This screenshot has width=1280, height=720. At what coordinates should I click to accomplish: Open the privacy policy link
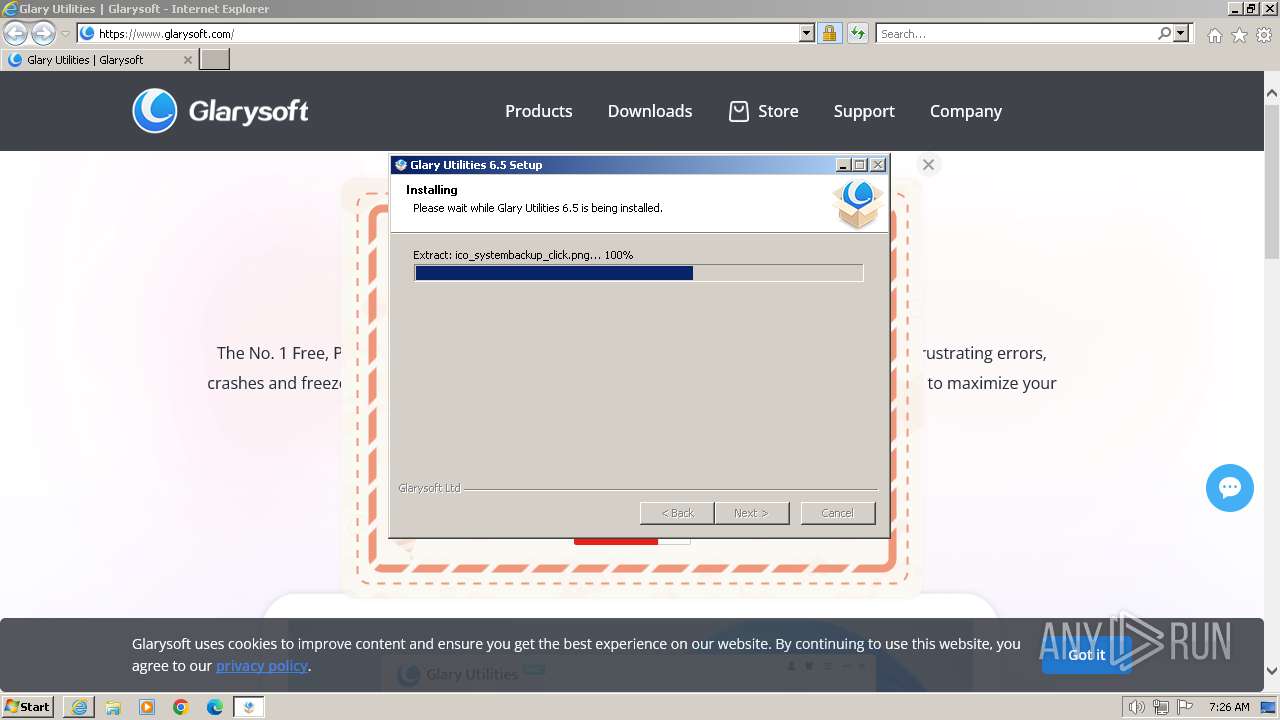click(x=262, y=666)
